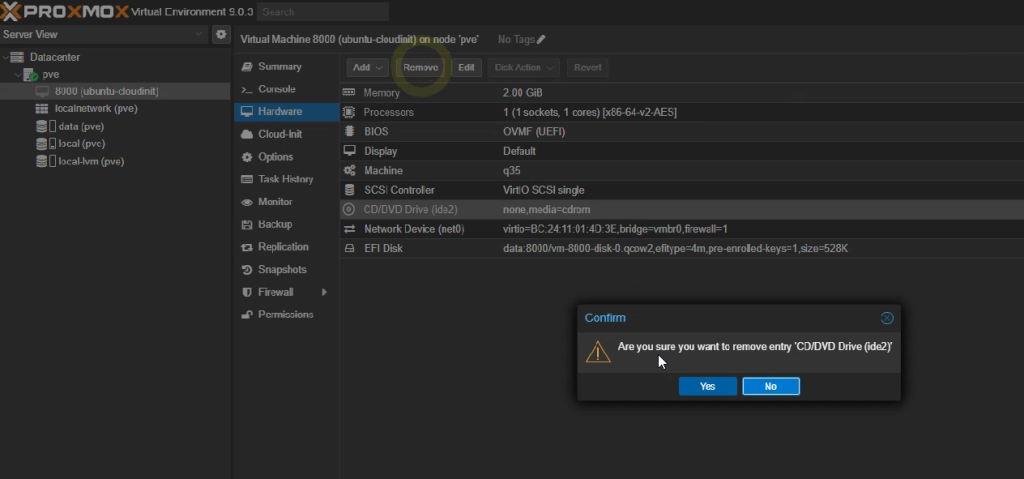Switch to the Console section
The width and height of the screenshot is (1024, 479).
[276, 89]
